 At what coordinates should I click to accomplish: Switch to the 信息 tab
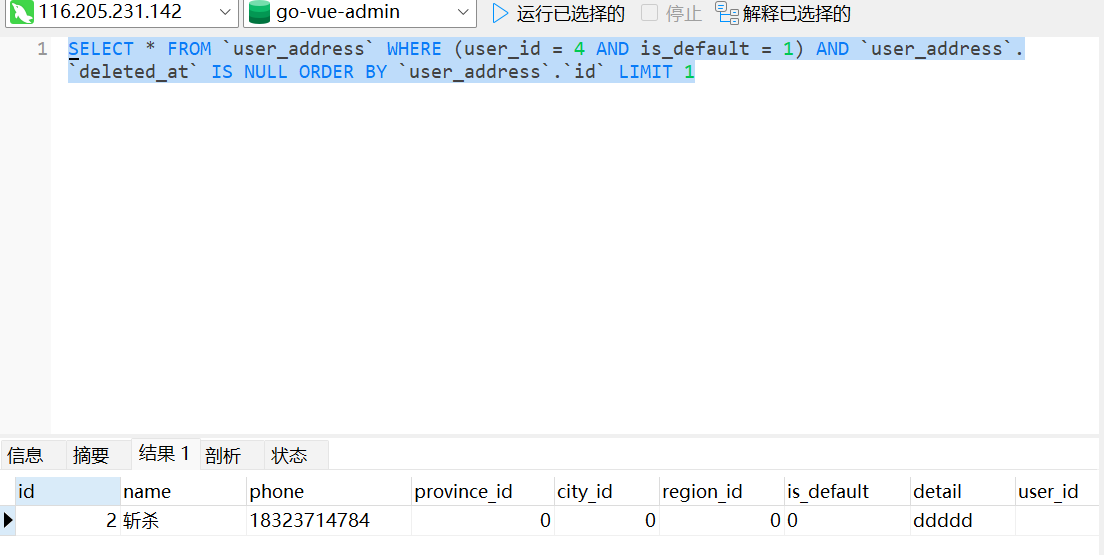[x=33, y=455]
